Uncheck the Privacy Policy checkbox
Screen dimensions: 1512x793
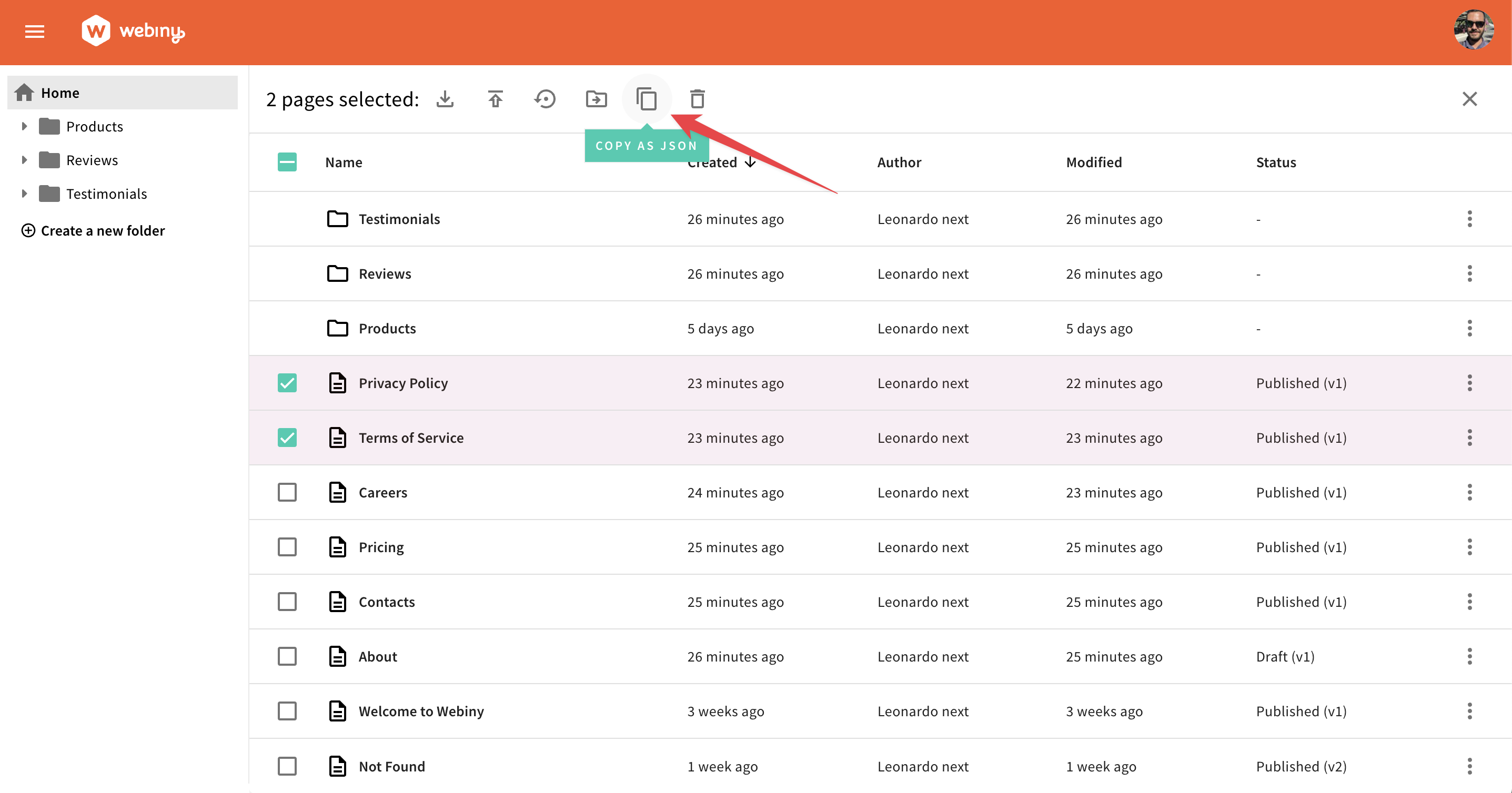(x=287, y=383)
